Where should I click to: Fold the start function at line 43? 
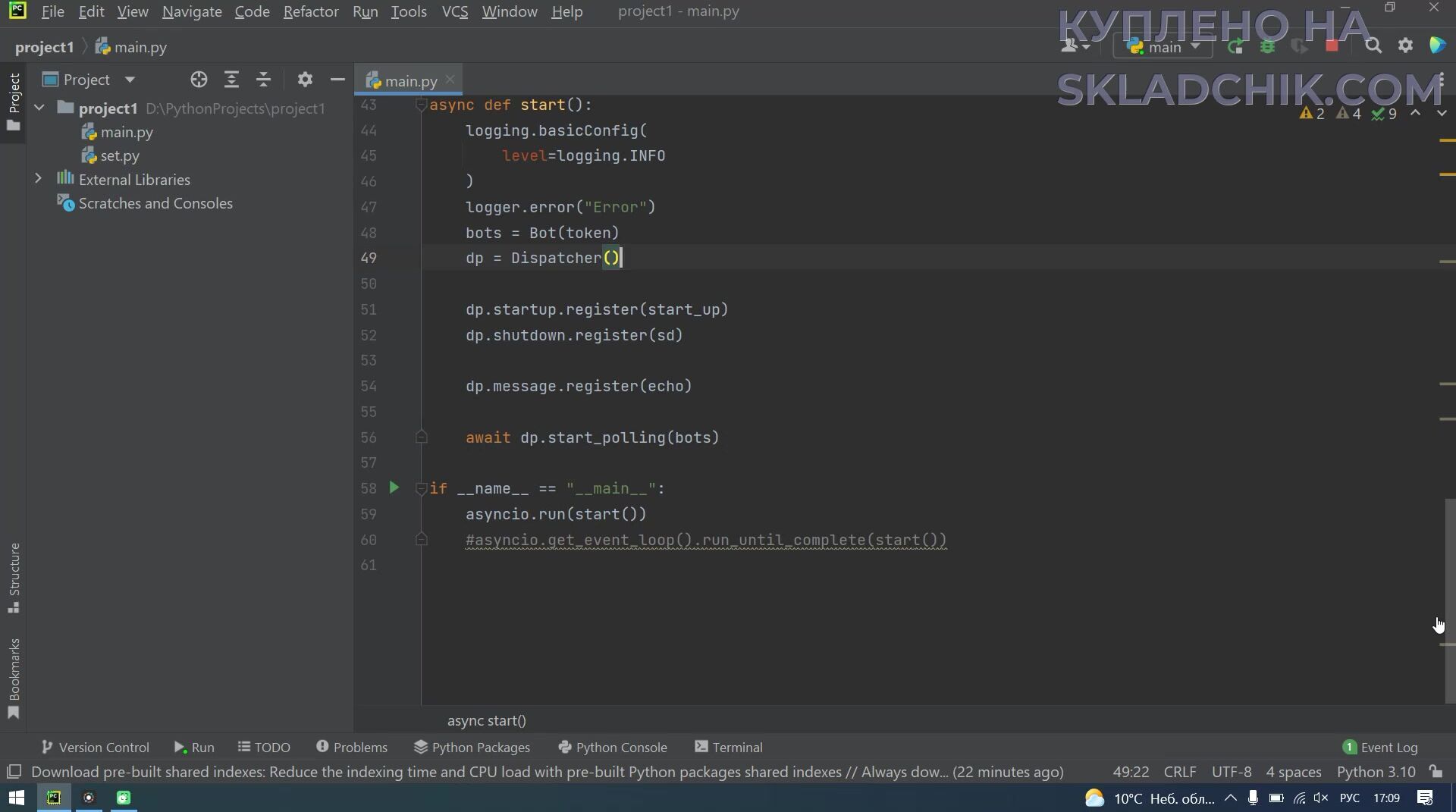click(421, 105)
